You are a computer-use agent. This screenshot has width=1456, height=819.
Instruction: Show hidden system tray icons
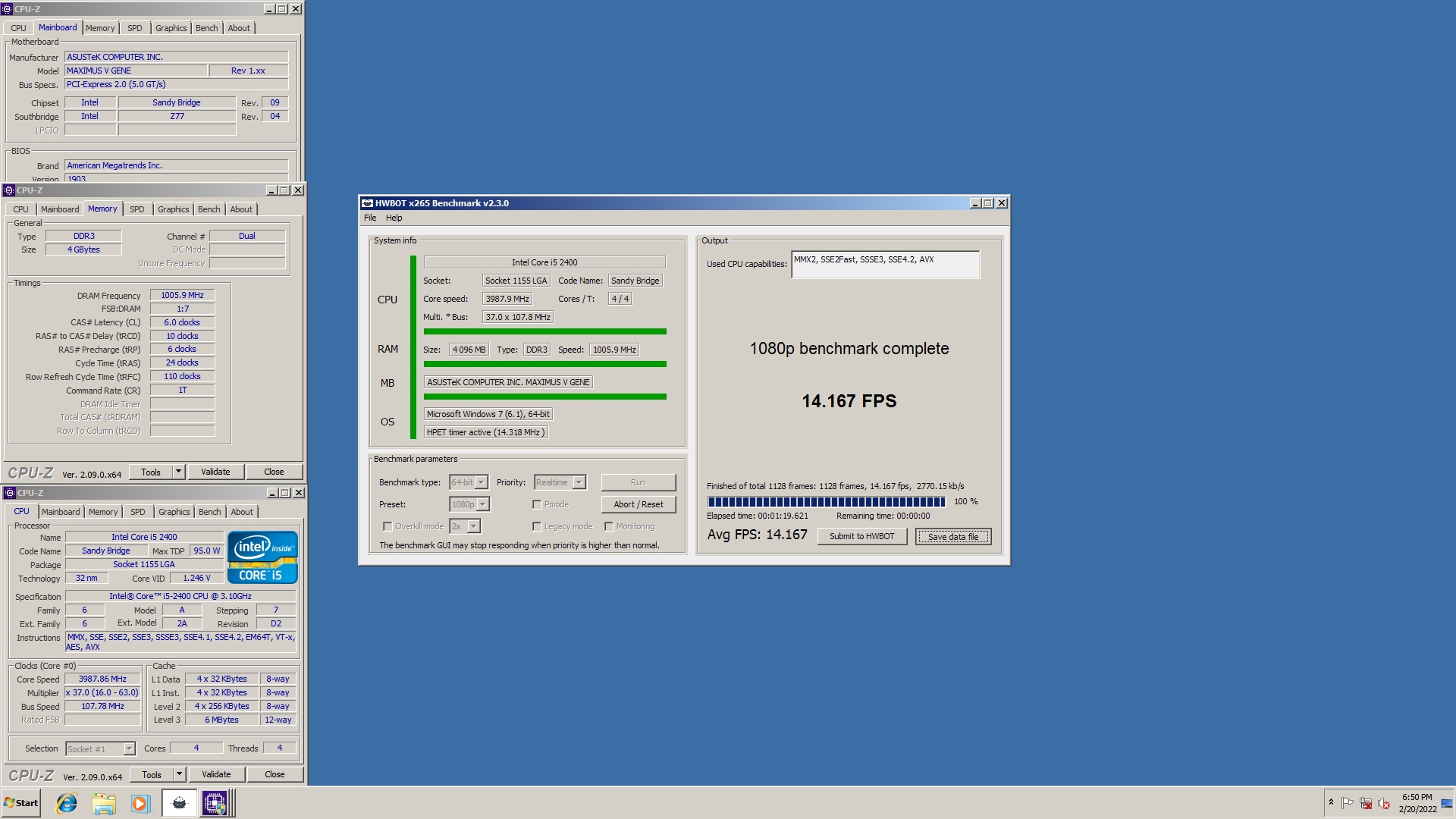pos(1331,802)
